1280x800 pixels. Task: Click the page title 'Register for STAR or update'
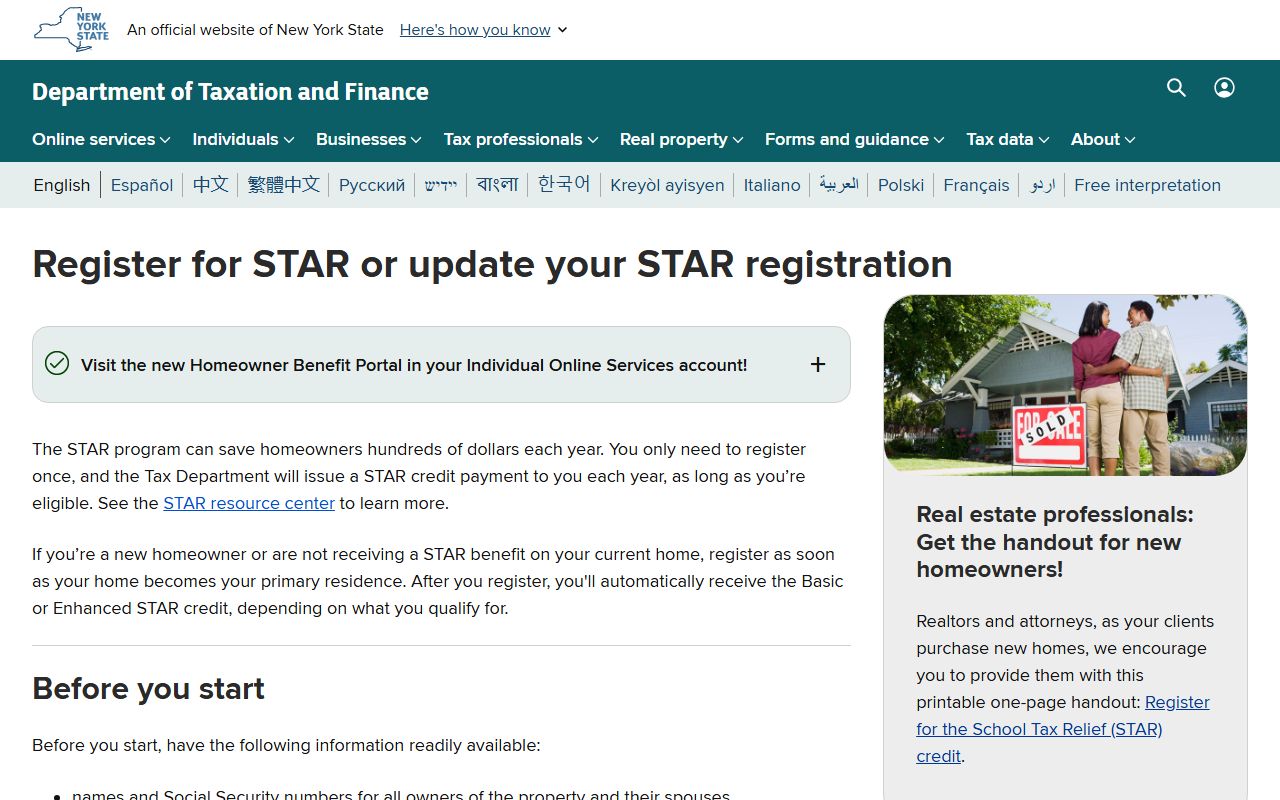click(x=492, y=264)
